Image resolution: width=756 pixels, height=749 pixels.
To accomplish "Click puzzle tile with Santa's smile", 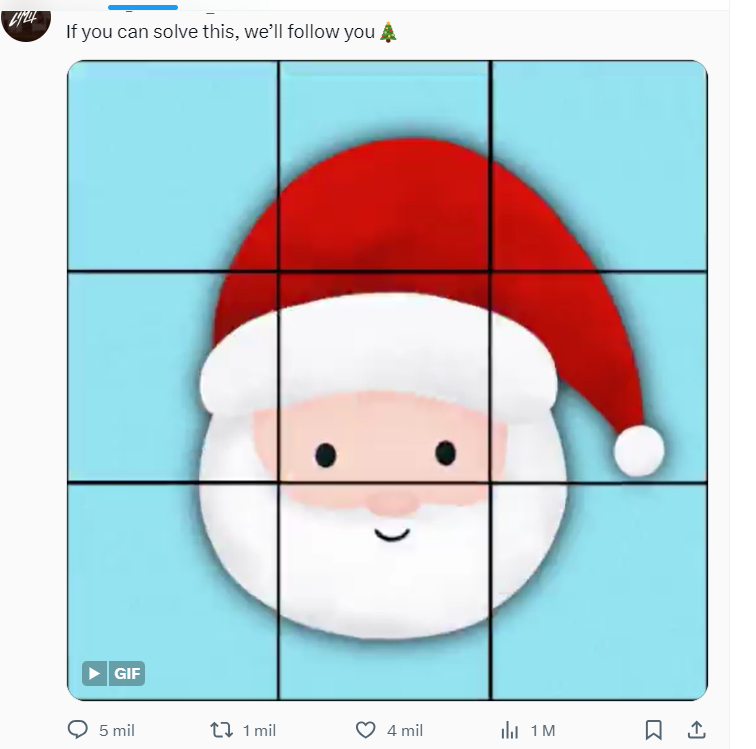I will [x=384, y=591].
